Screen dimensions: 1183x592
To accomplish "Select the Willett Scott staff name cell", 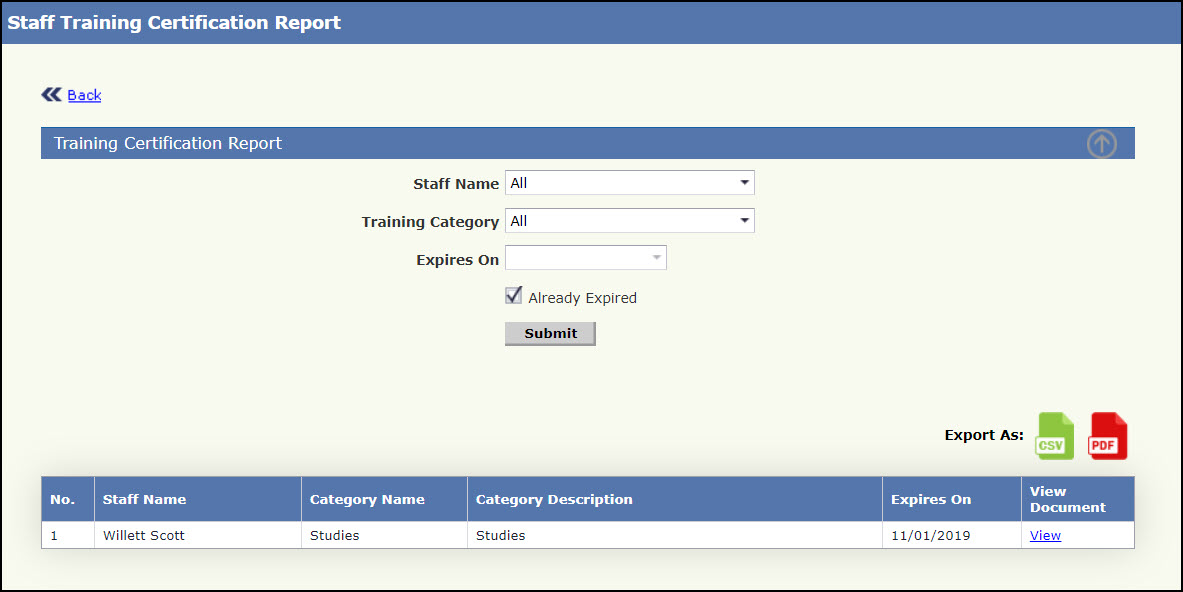I will [144, 535].
